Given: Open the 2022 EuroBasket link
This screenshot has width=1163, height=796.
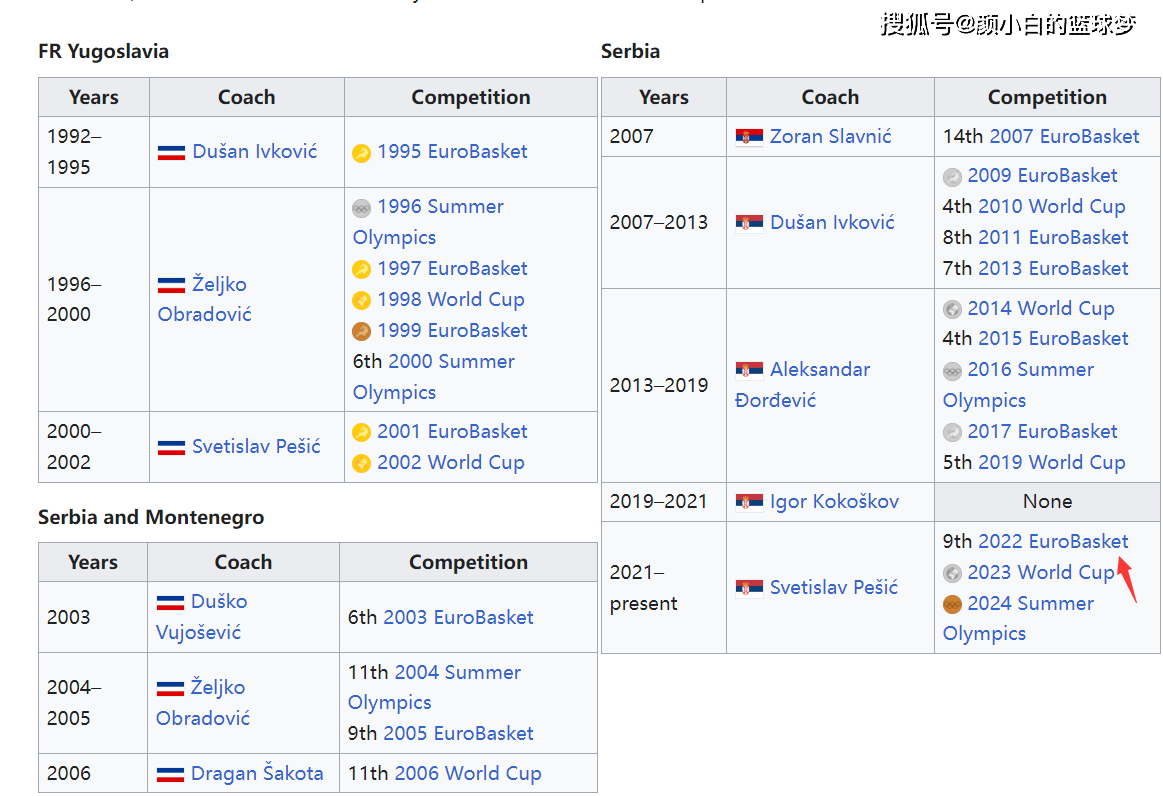Looking at the screenshot, I should 1053,542.
